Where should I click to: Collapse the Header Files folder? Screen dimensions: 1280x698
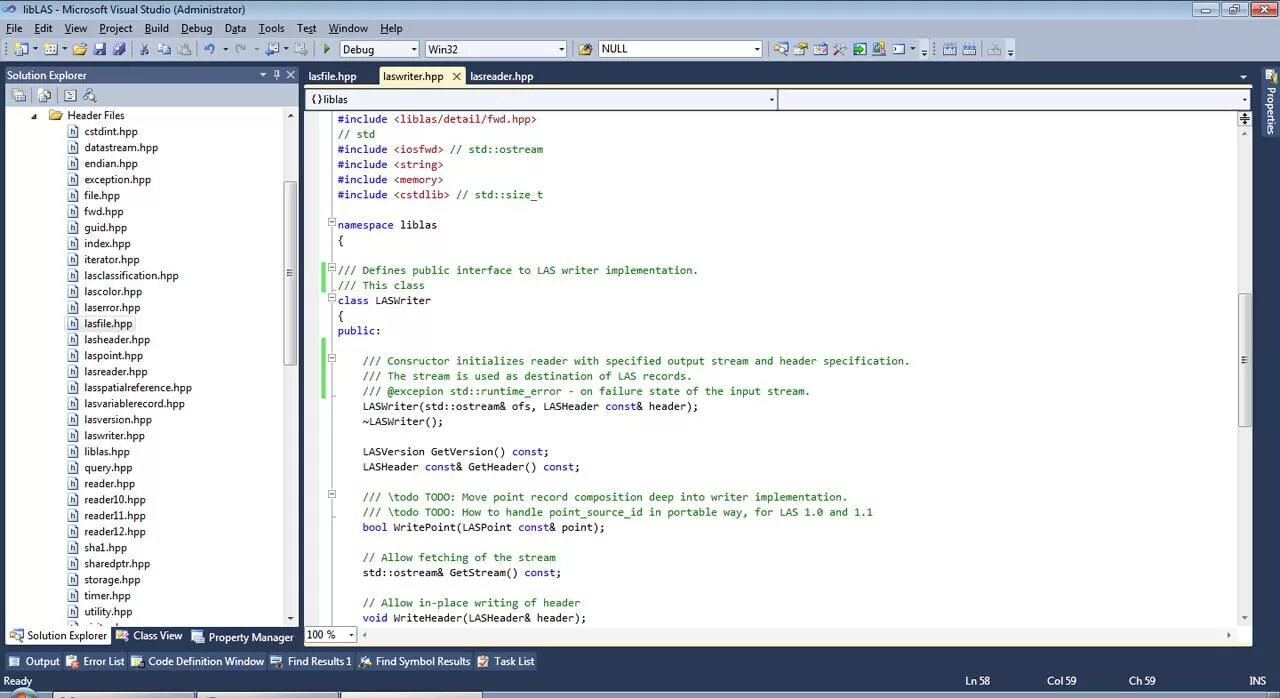click(34, 116)
